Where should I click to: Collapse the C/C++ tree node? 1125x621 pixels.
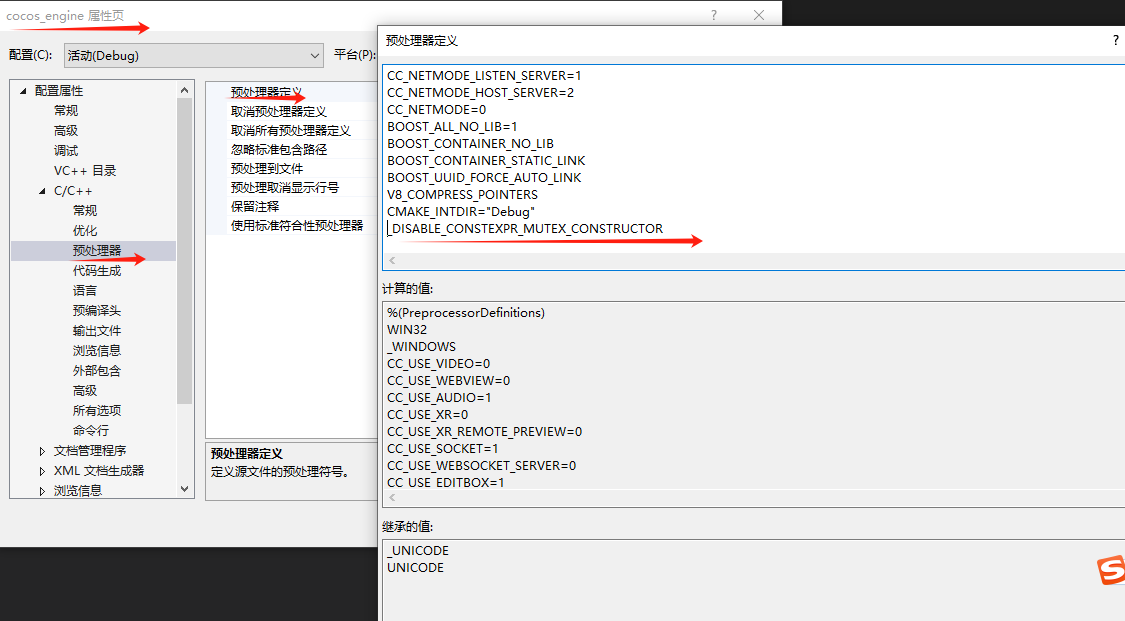pyautogui.click(x=42, y=191)
